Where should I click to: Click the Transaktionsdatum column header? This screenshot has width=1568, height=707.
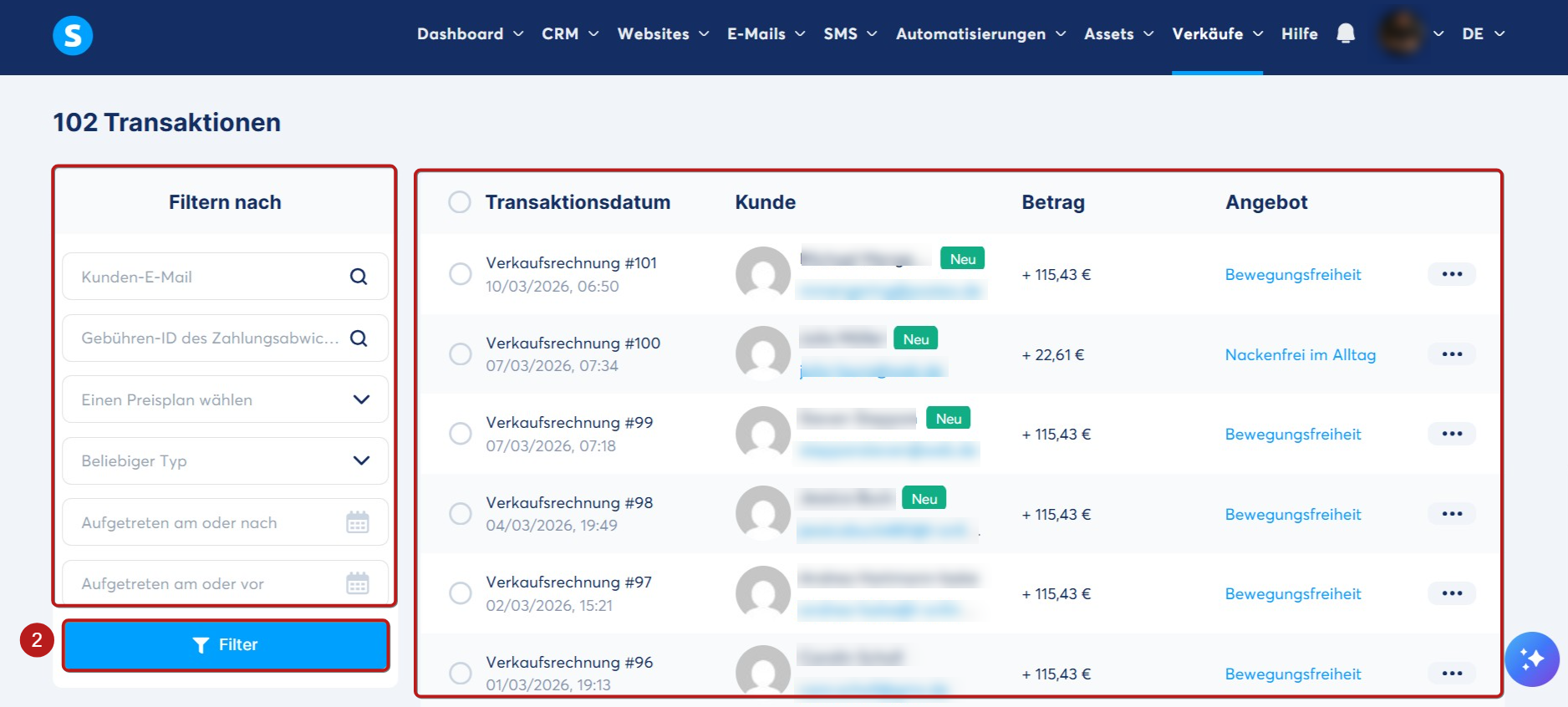point(578,202)
